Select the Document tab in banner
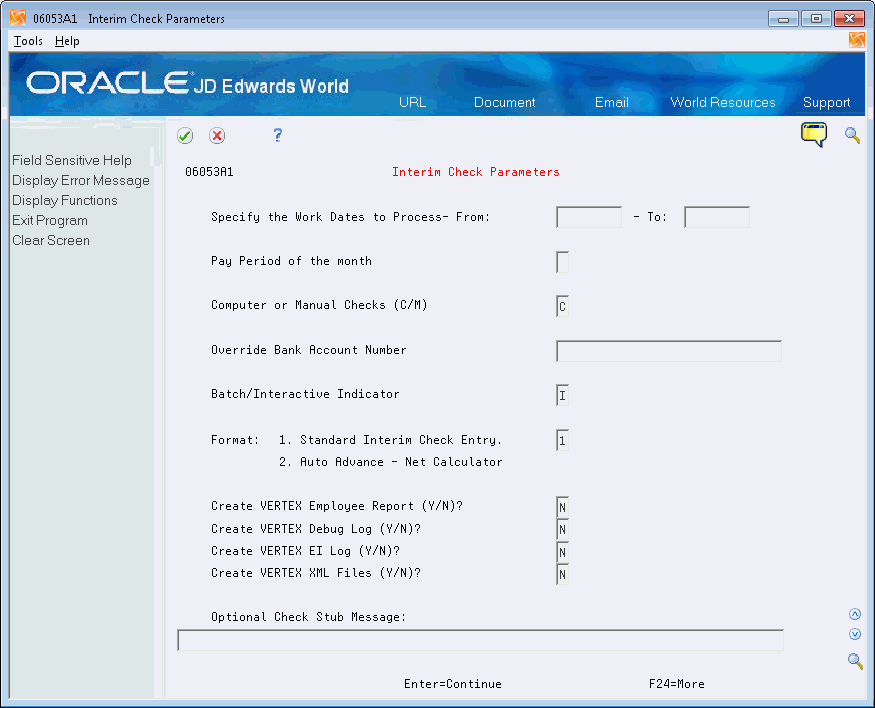The image size is (875, 708). [504, 102]
